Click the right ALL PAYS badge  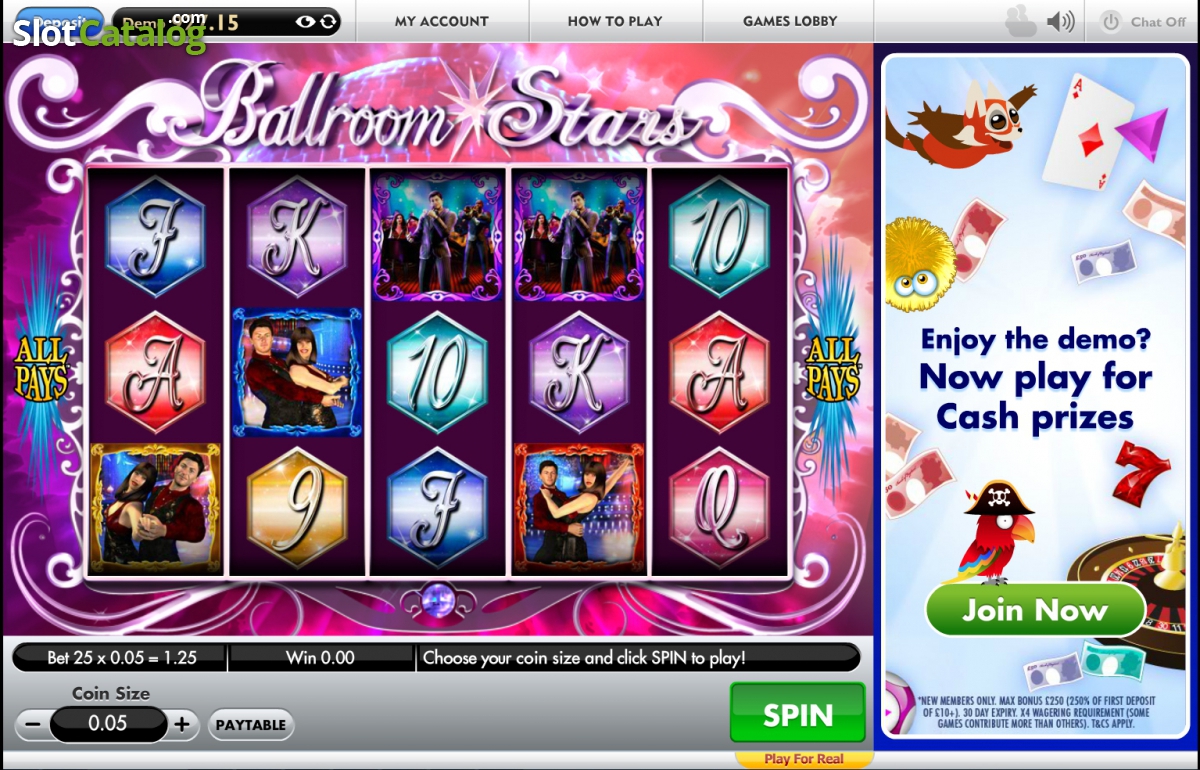tap(833, 368)
